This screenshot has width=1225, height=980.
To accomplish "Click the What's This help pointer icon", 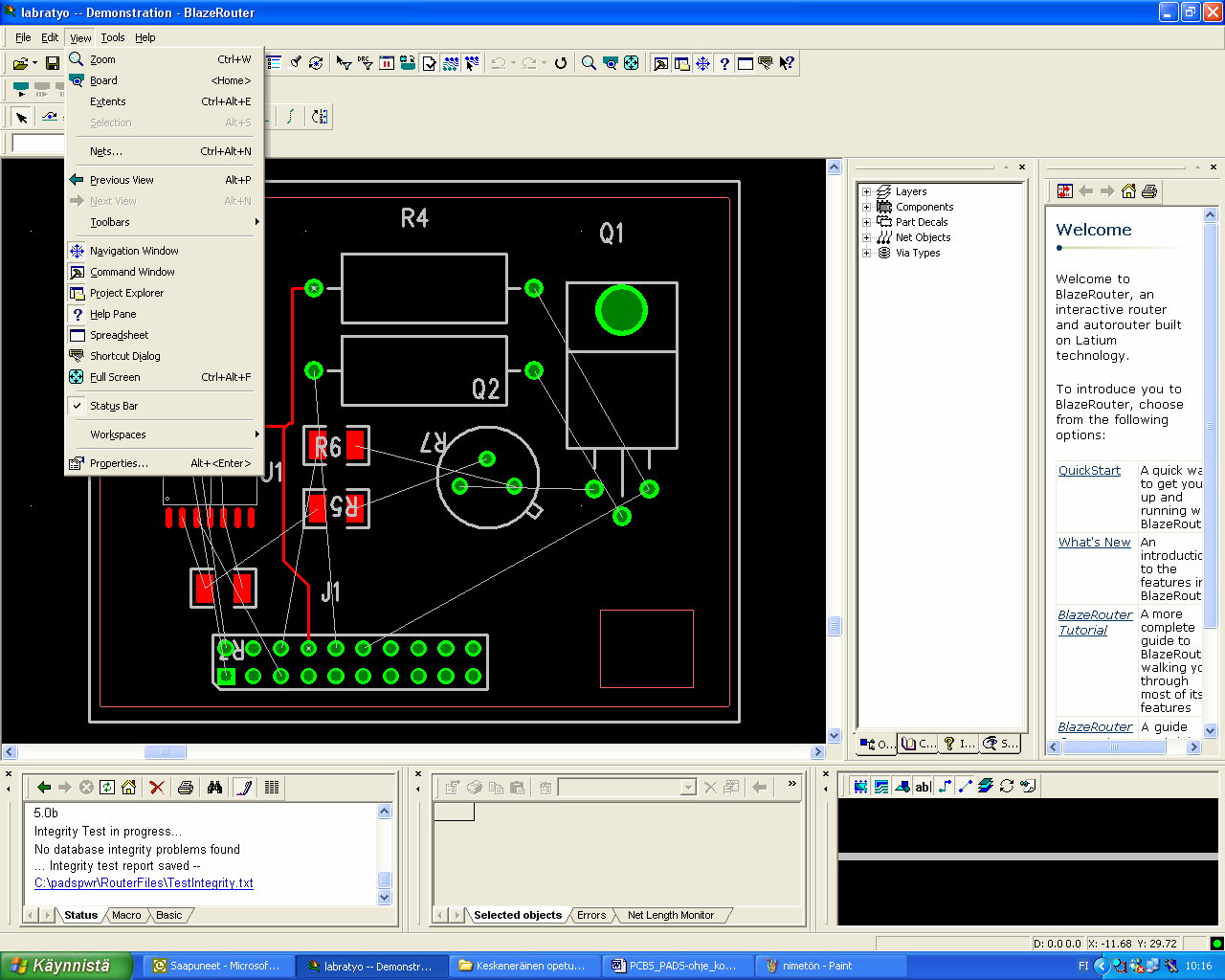I will click(x=787, y=63).
